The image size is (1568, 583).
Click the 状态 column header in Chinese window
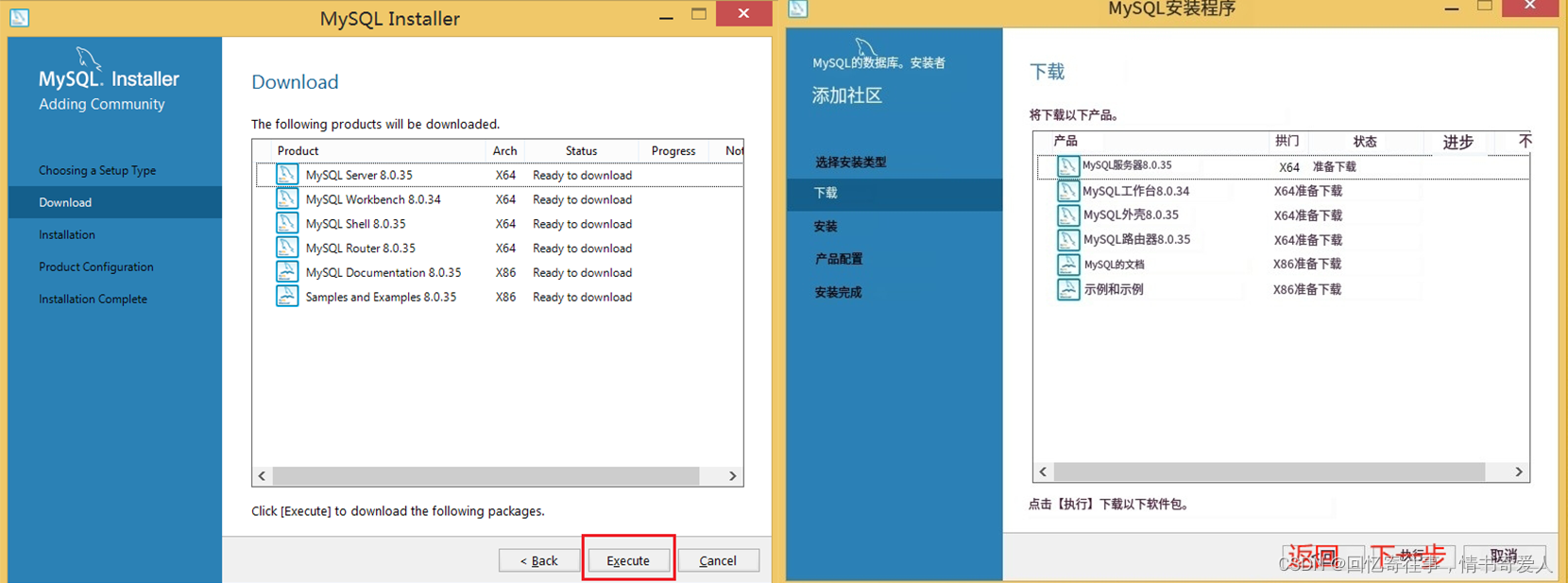click(1365, 141)
